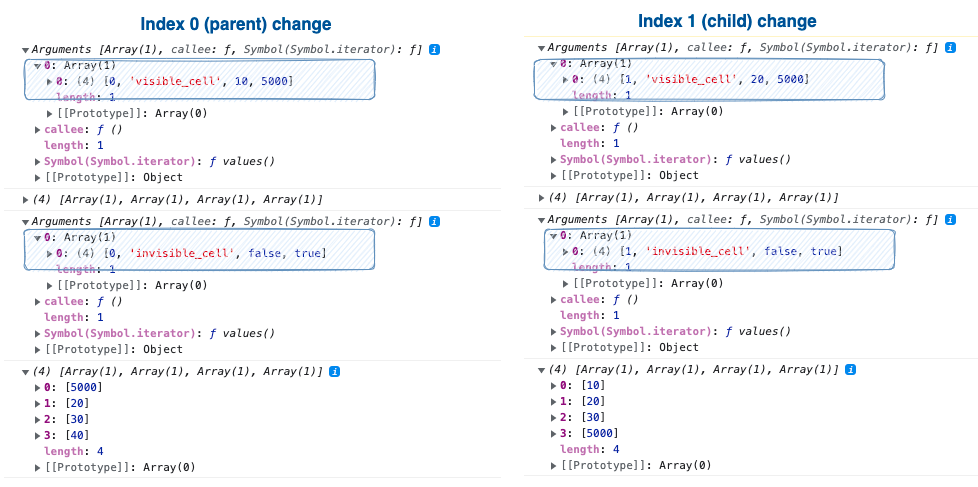
Task: Expand item 0: [10] in right array
Action: point(555,385)
